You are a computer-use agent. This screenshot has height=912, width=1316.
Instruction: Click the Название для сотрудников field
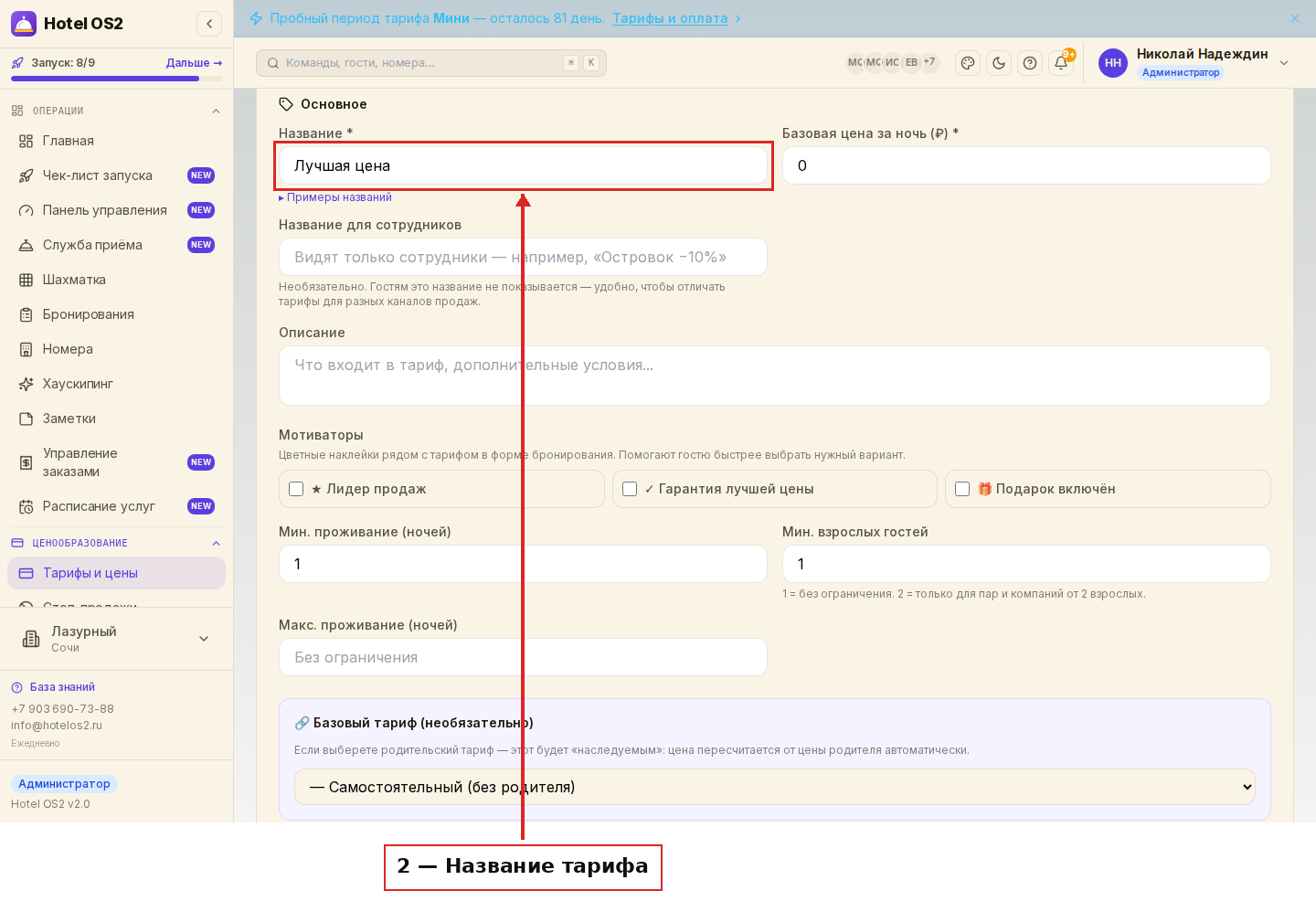point(523,257)
